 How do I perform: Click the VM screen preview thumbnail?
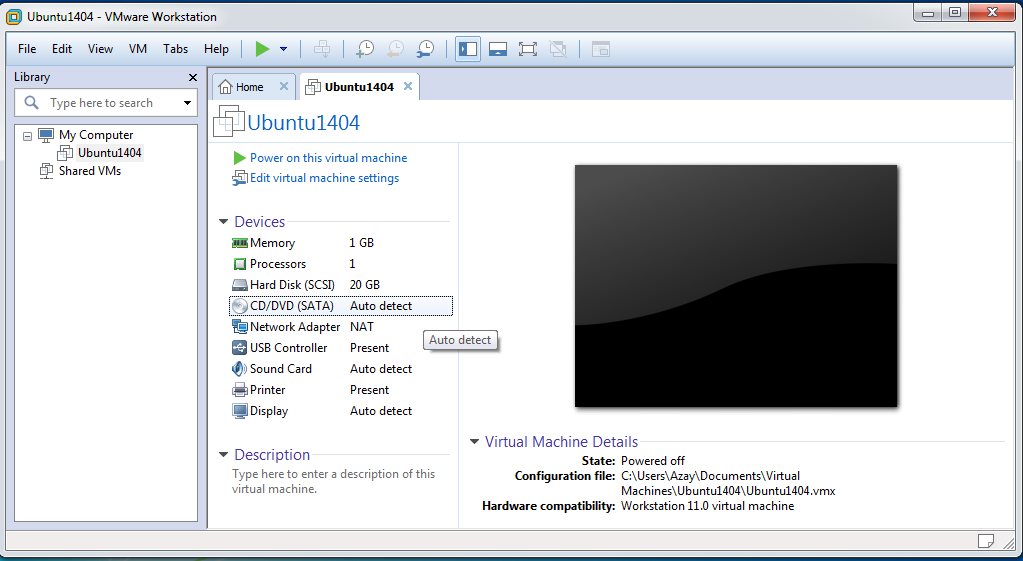[x=735, y=286]
